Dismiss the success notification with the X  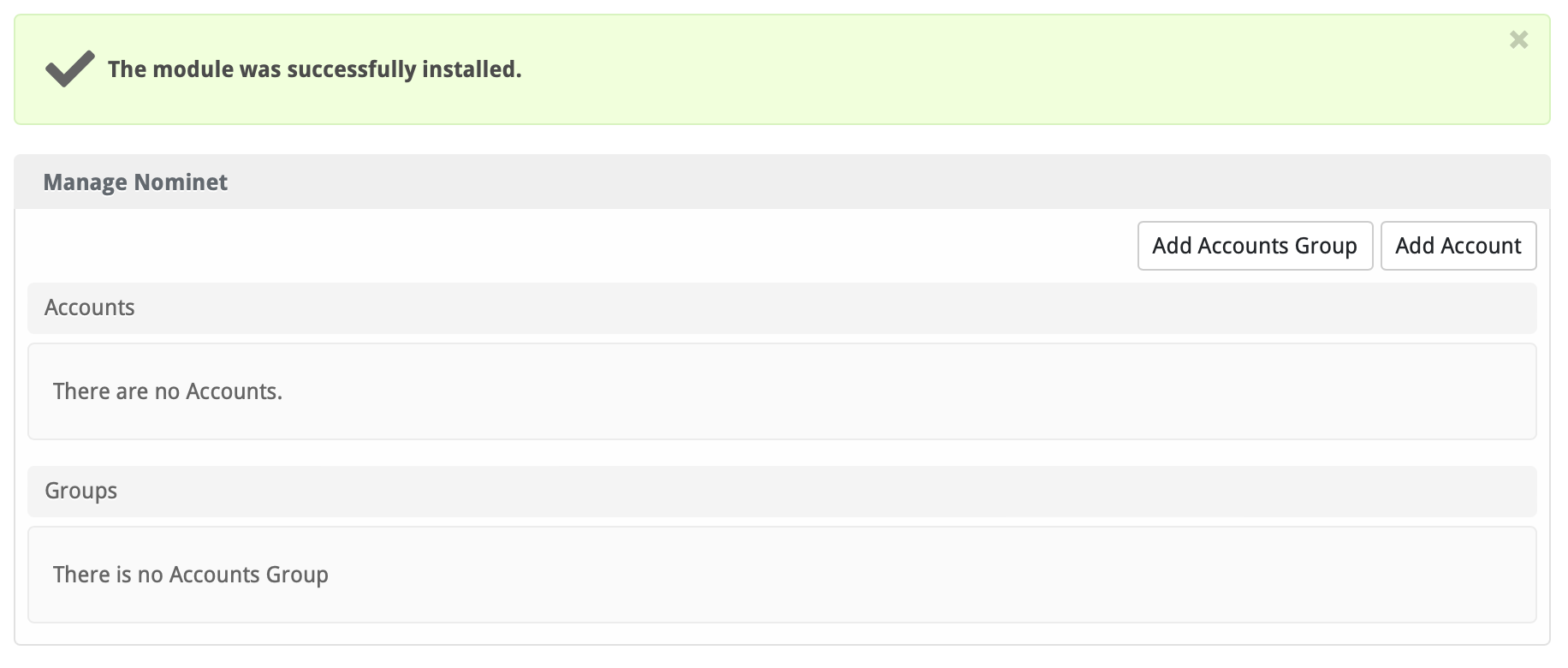(x=1518, y=39)
